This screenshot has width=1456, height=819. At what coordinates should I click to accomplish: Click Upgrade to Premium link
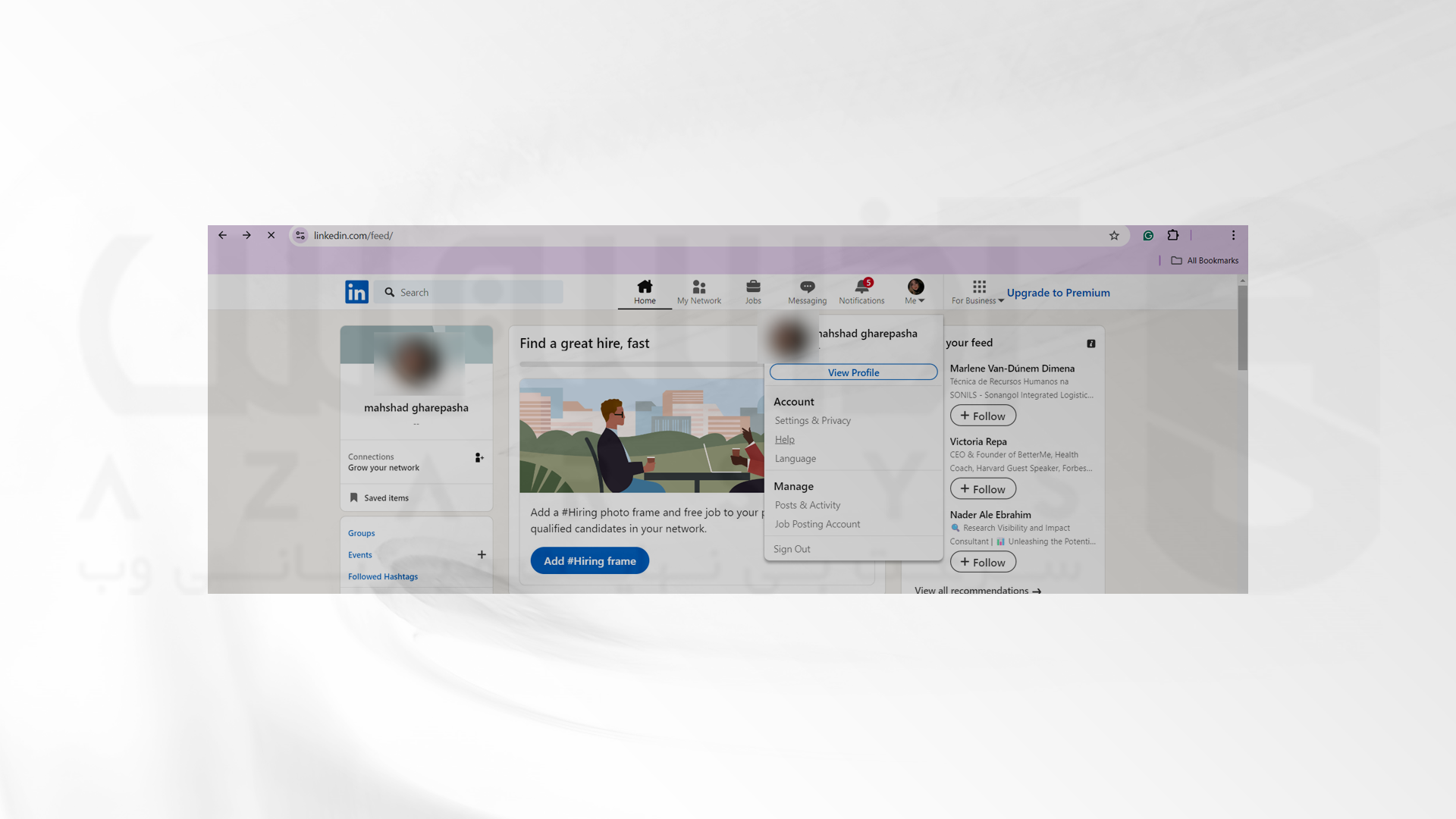[x=1058, y=292]
